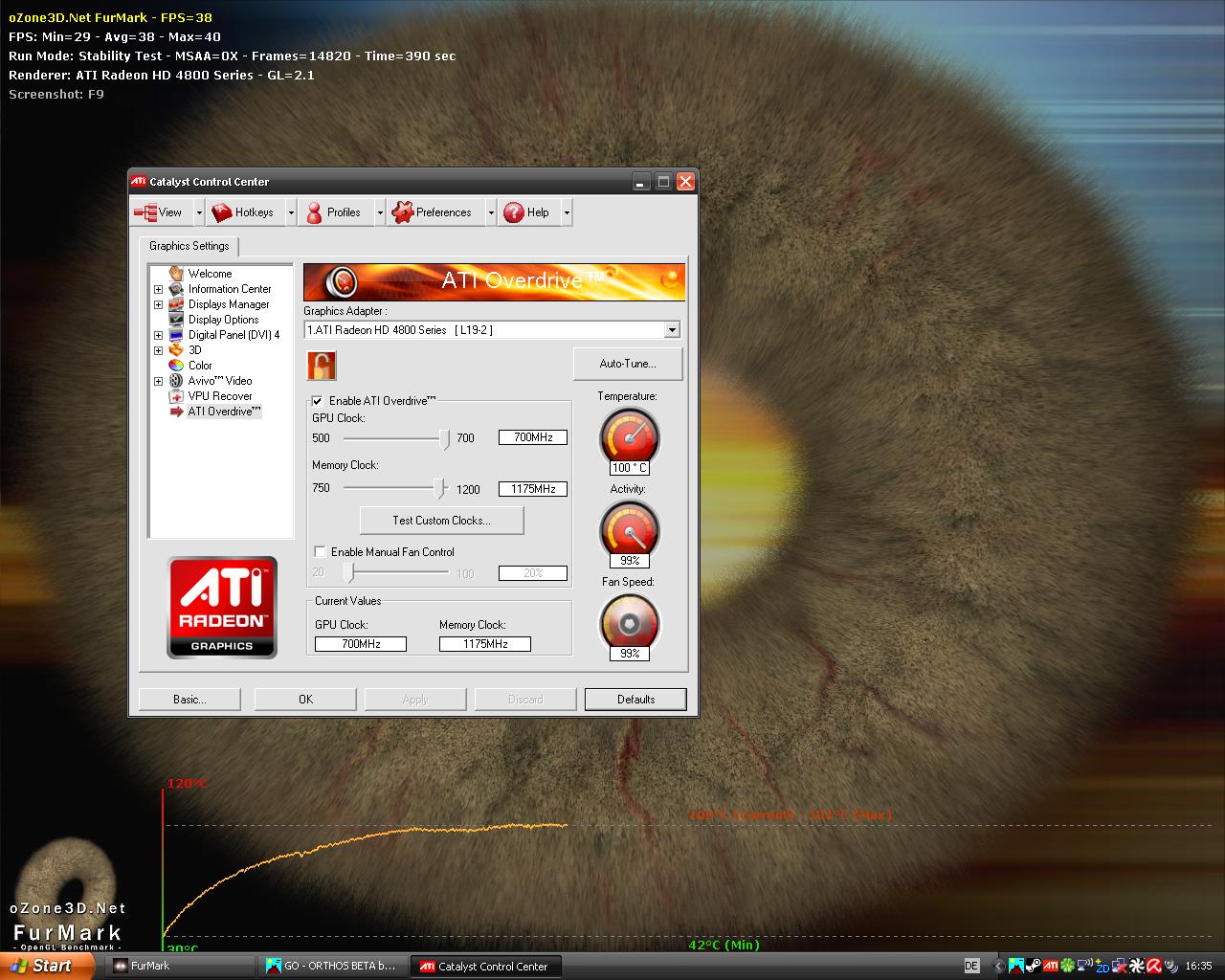Toggle Enable ATI Overdrive checkbox
Screen dimensions: 1225x980
click(318, 401)
